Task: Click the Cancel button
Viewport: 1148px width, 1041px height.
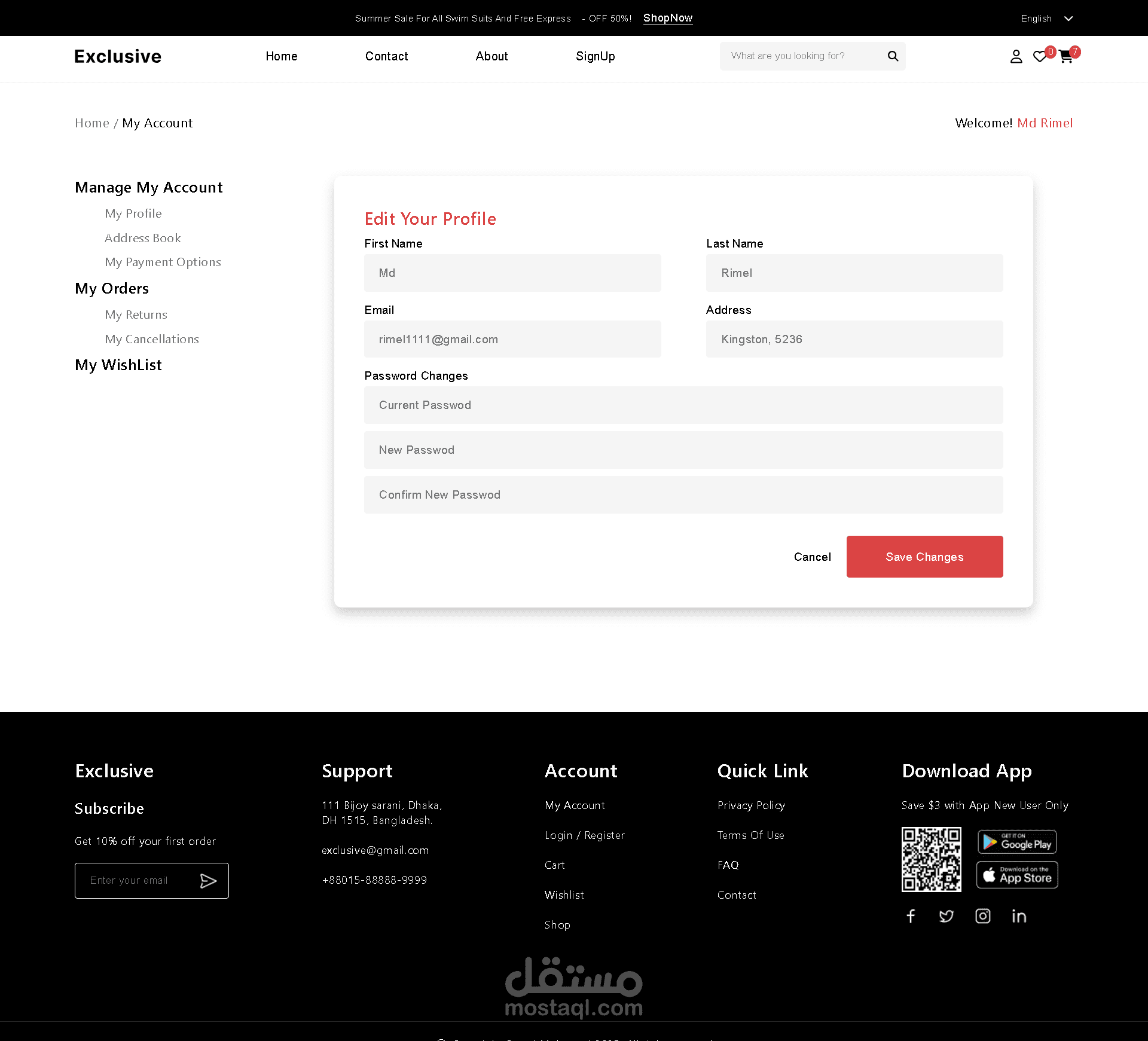Action: [x=812, y=557]
